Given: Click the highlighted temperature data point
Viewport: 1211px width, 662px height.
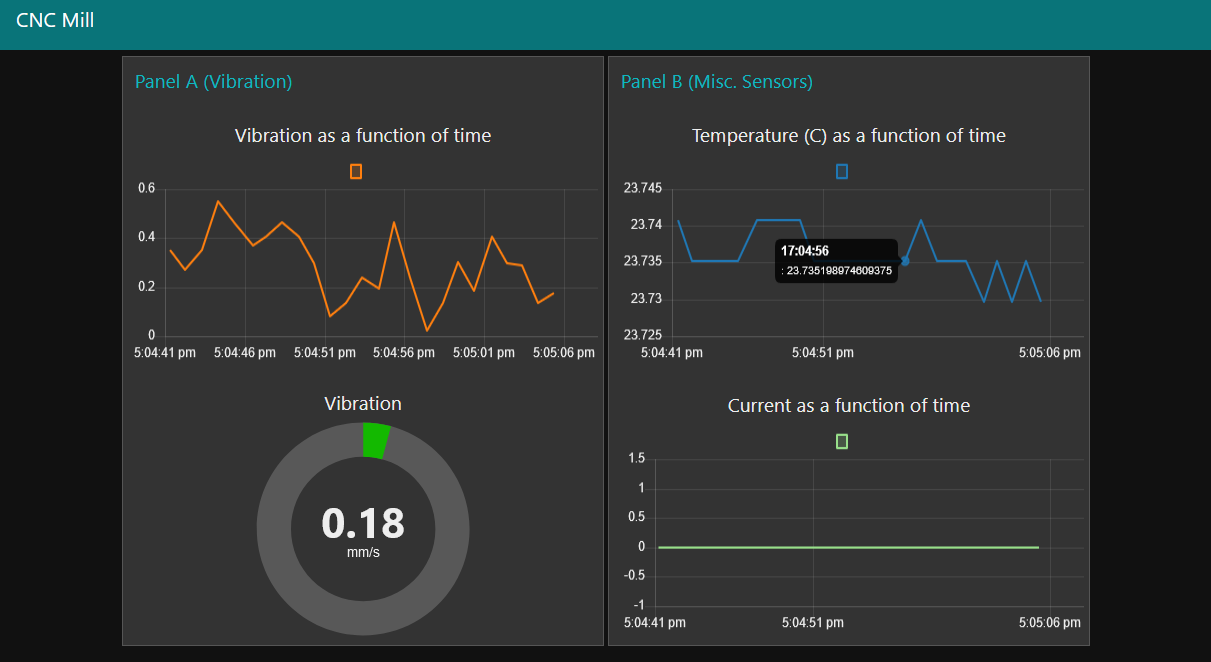Looking at the screenshot, I should (905, 261).
